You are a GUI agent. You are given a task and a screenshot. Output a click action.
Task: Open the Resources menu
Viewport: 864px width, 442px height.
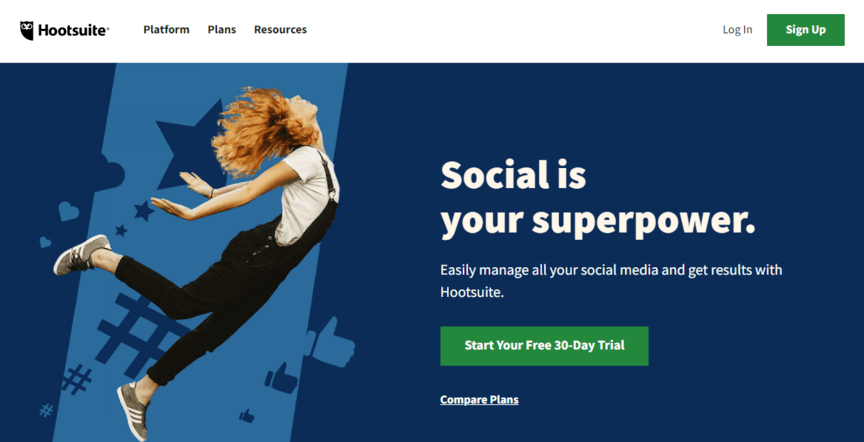pyautogui.click(x=280, y=30)
